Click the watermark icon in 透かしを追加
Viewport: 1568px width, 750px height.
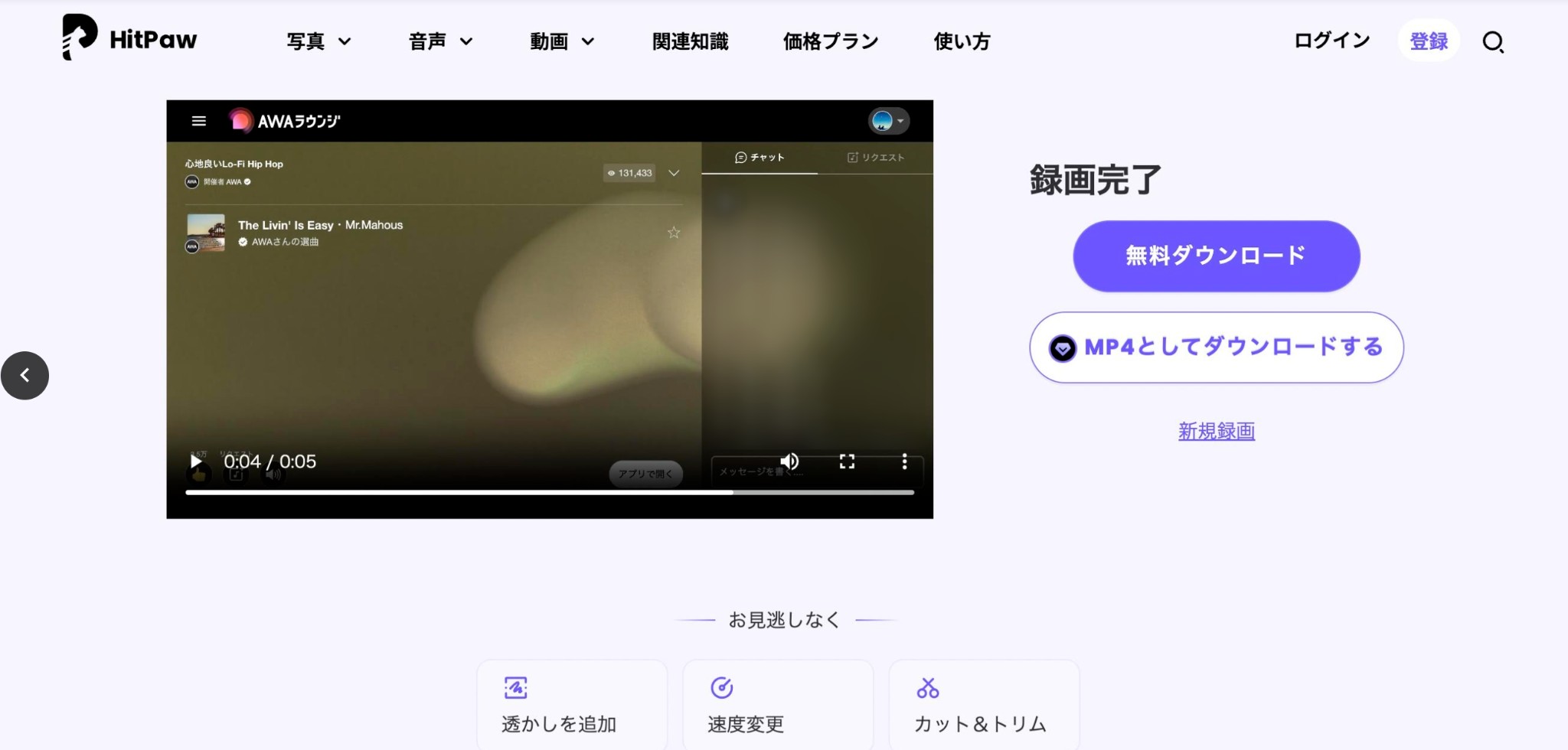tap(515, 687)
